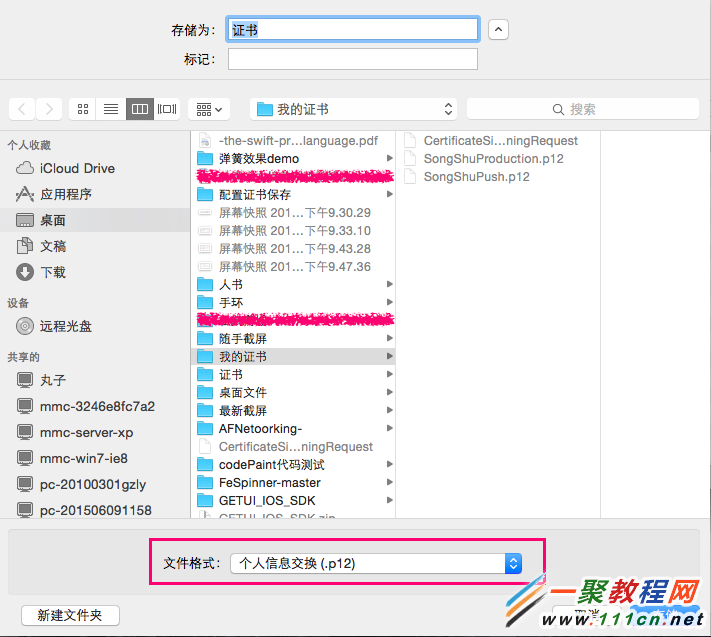Screen dimensions: 711x637
Task: Expand 弹簧效果demo using its disclosure arrow
Action: (x=390, y=158)
